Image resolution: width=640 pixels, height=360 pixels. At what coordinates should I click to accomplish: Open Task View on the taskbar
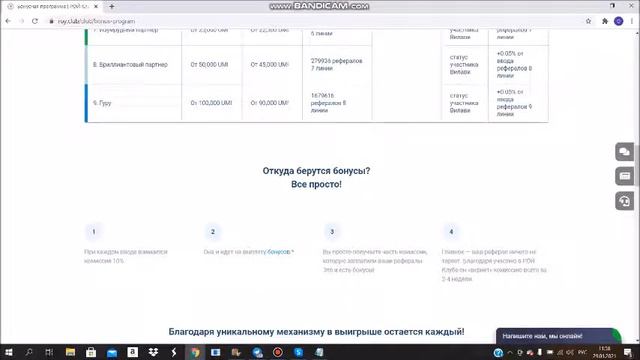pos(49,352)
